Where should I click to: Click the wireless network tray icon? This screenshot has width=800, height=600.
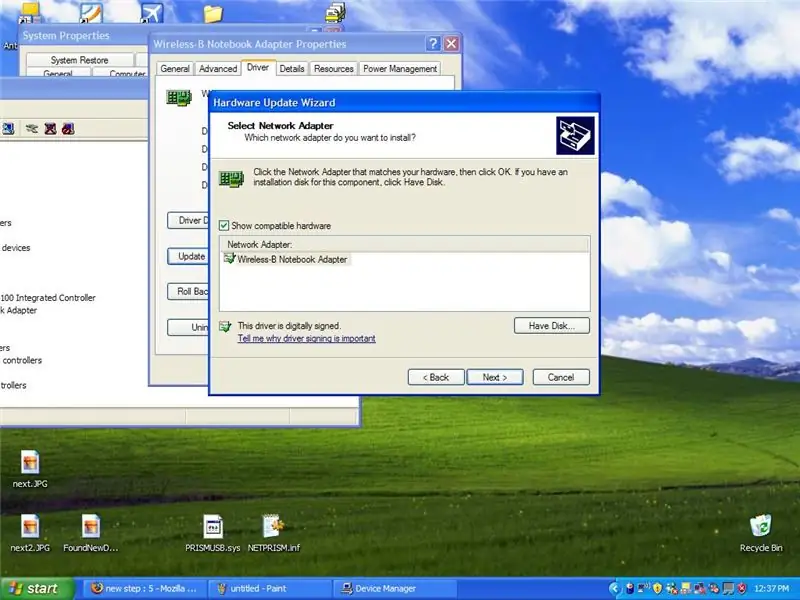644,588
